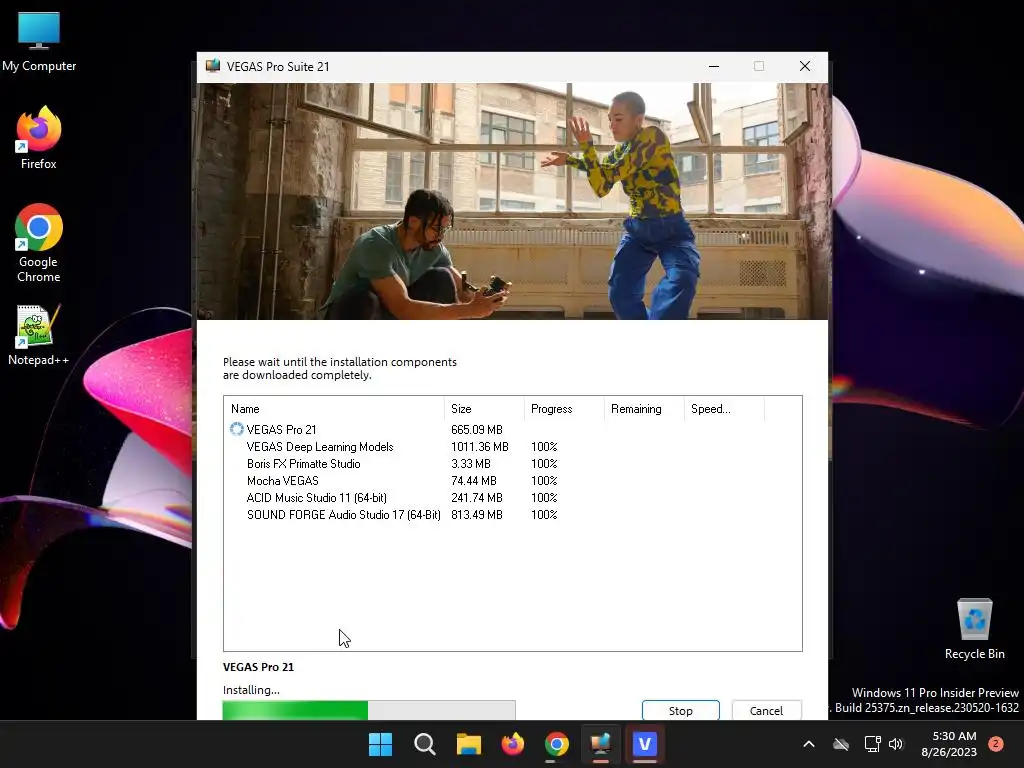1024x768 pixels.
Task: Open File Explorer from the taskbar
Action: click(469, 744)
